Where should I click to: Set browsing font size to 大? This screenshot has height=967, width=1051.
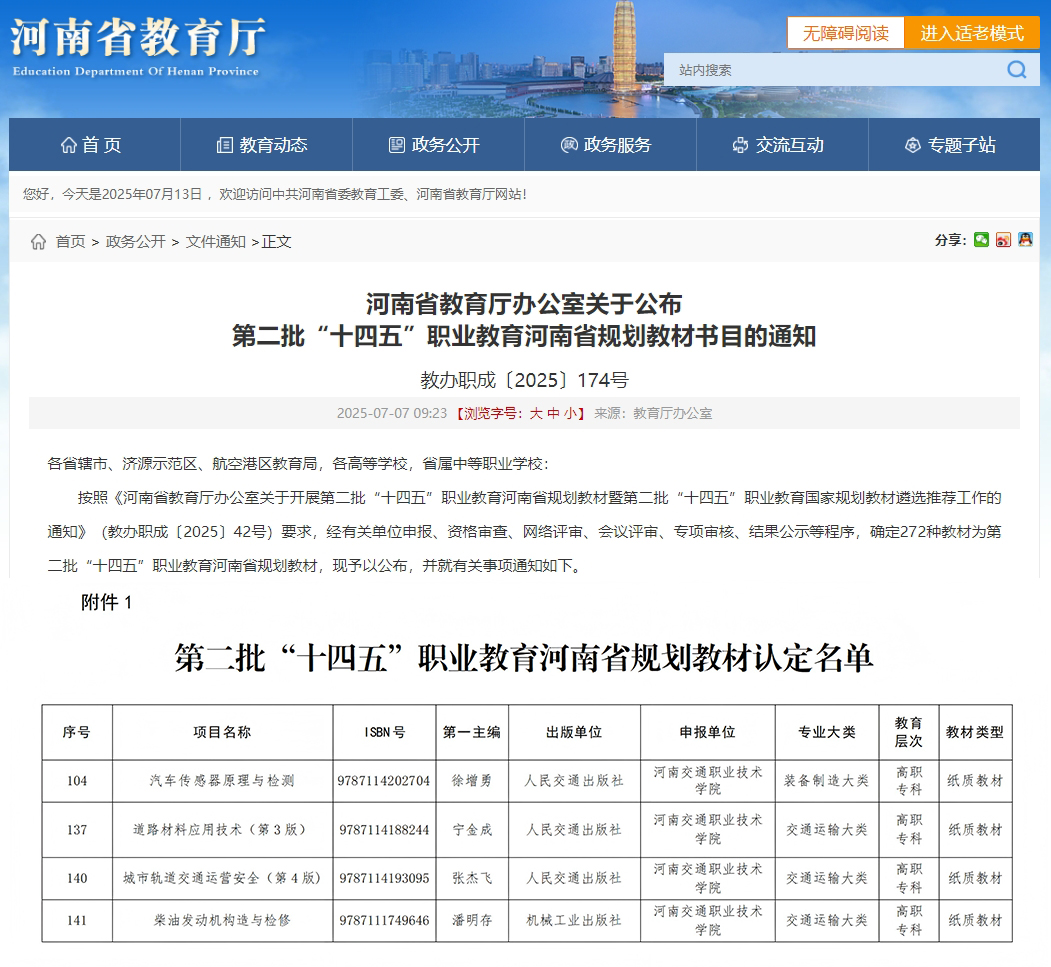tap(536, 413)
